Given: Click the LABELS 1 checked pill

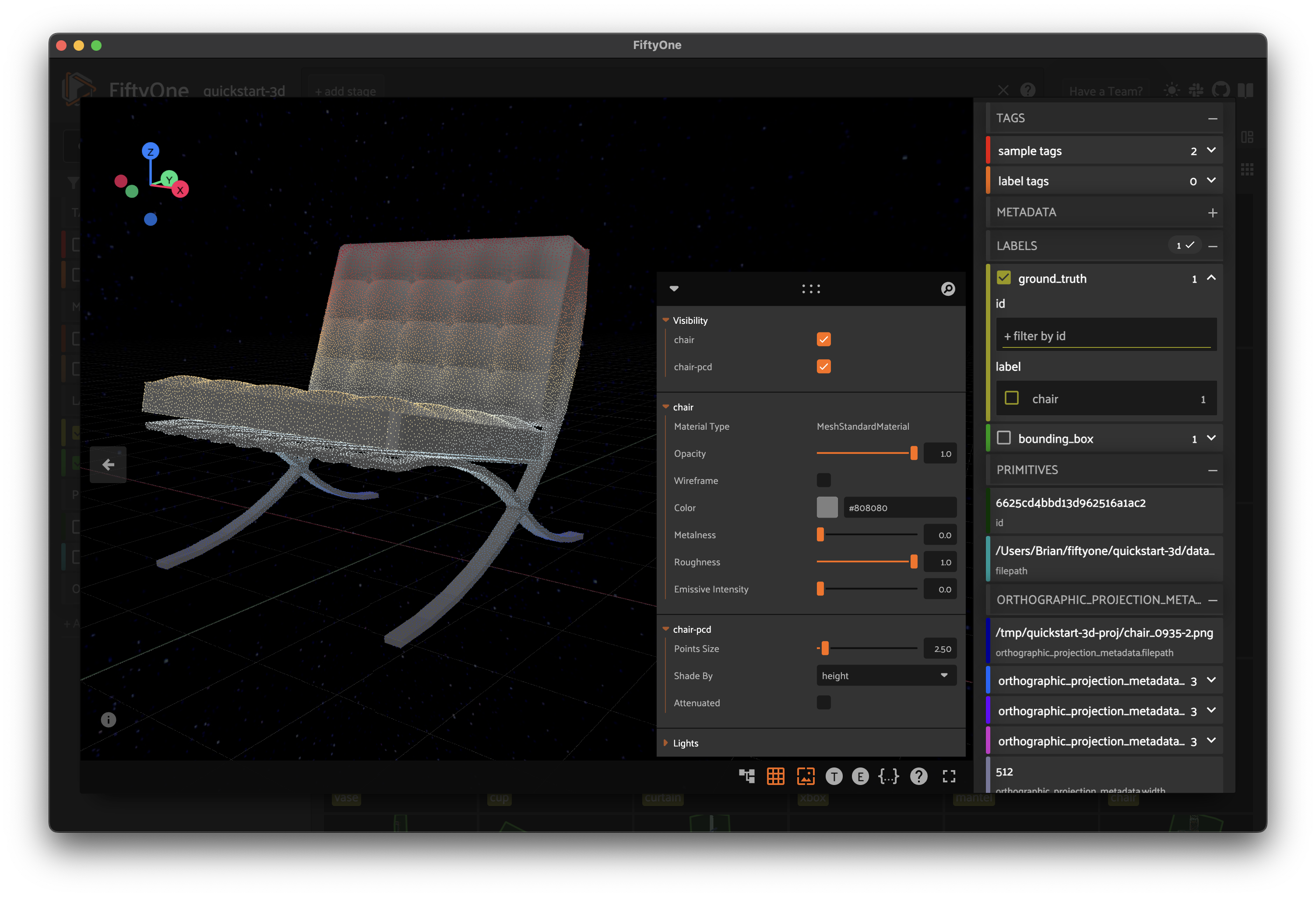Looking at the screenshot, I should coord(1185,245).
